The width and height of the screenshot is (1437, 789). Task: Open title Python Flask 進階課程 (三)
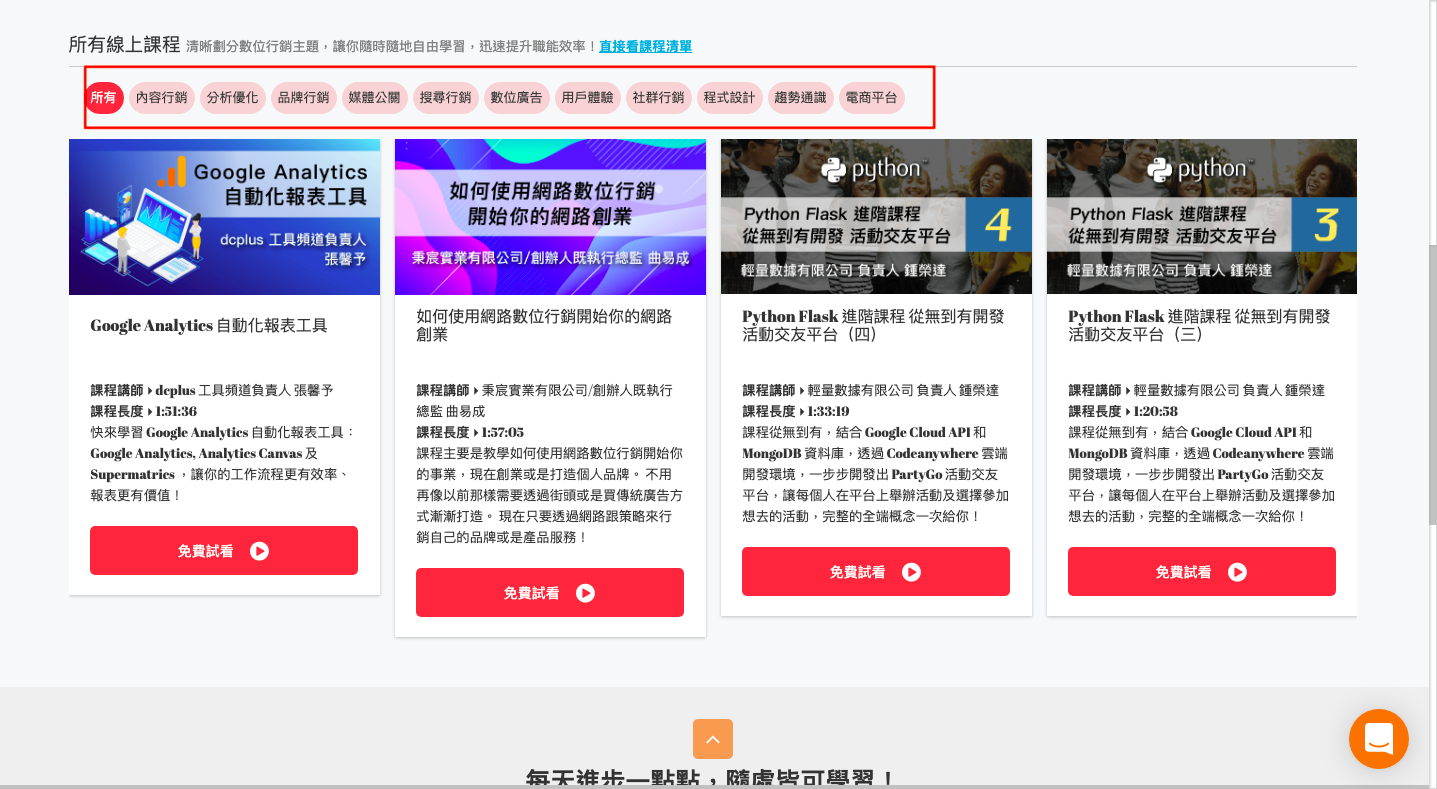1199,326
